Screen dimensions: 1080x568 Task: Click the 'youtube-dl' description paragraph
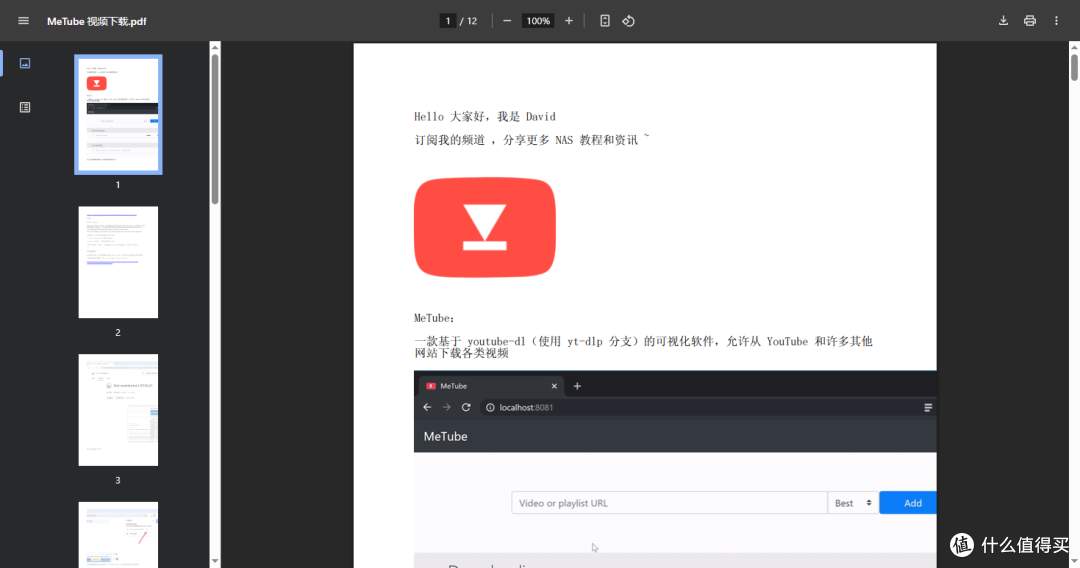pos(643,347)
